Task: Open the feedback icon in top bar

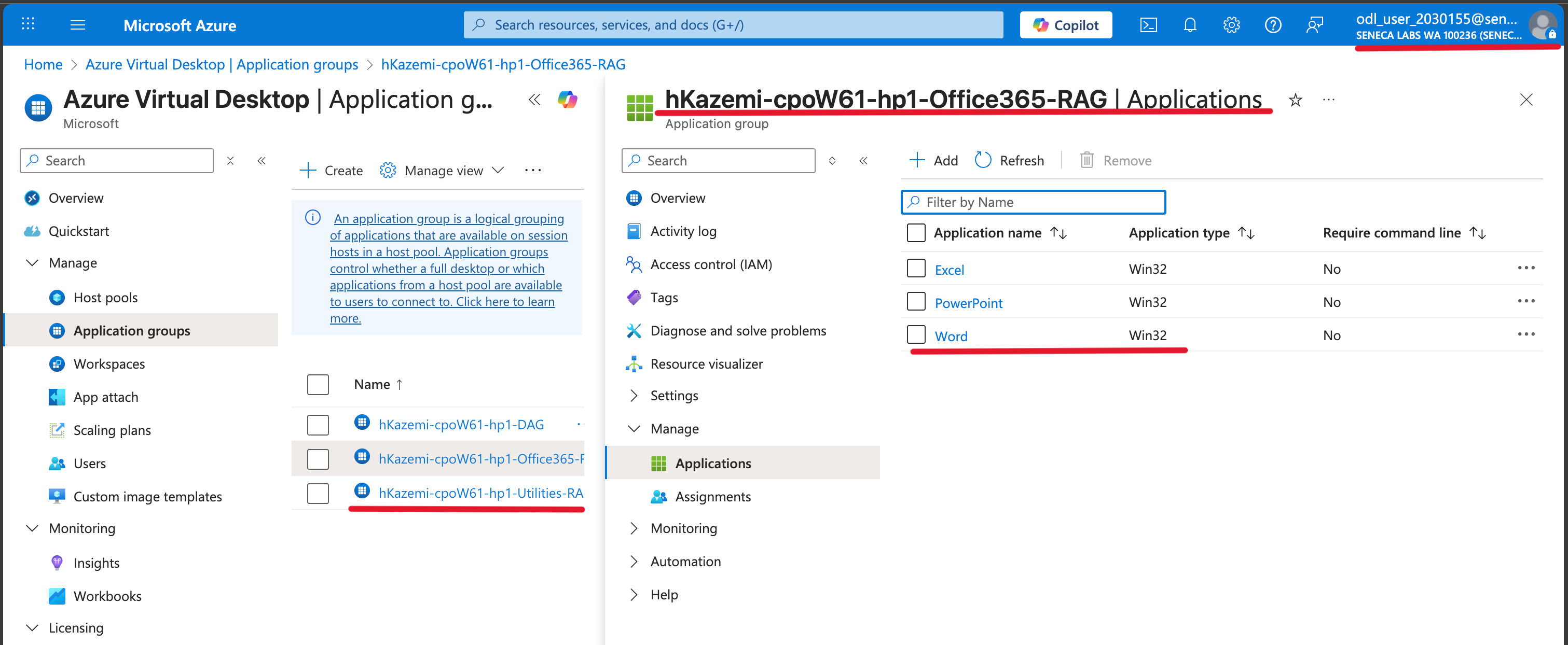Action: pos(1314,25)
